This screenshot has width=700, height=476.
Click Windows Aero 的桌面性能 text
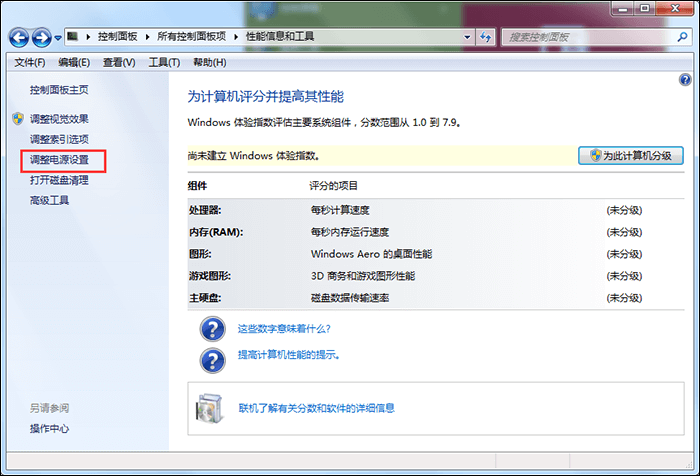[x=371, y=254]
